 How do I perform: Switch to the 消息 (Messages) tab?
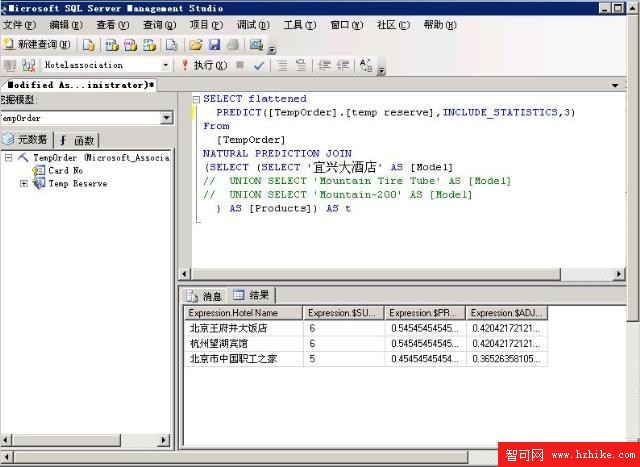coord(204,296)
